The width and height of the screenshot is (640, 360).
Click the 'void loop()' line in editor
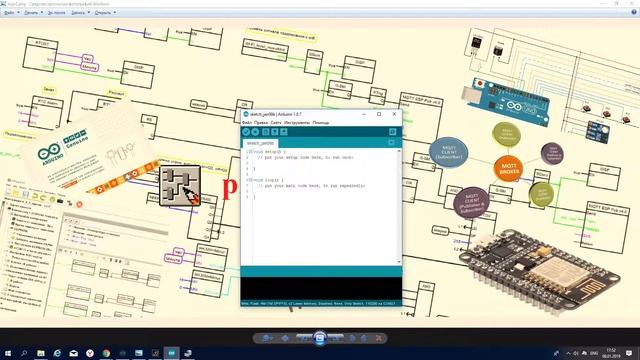[x=268, y=180]
